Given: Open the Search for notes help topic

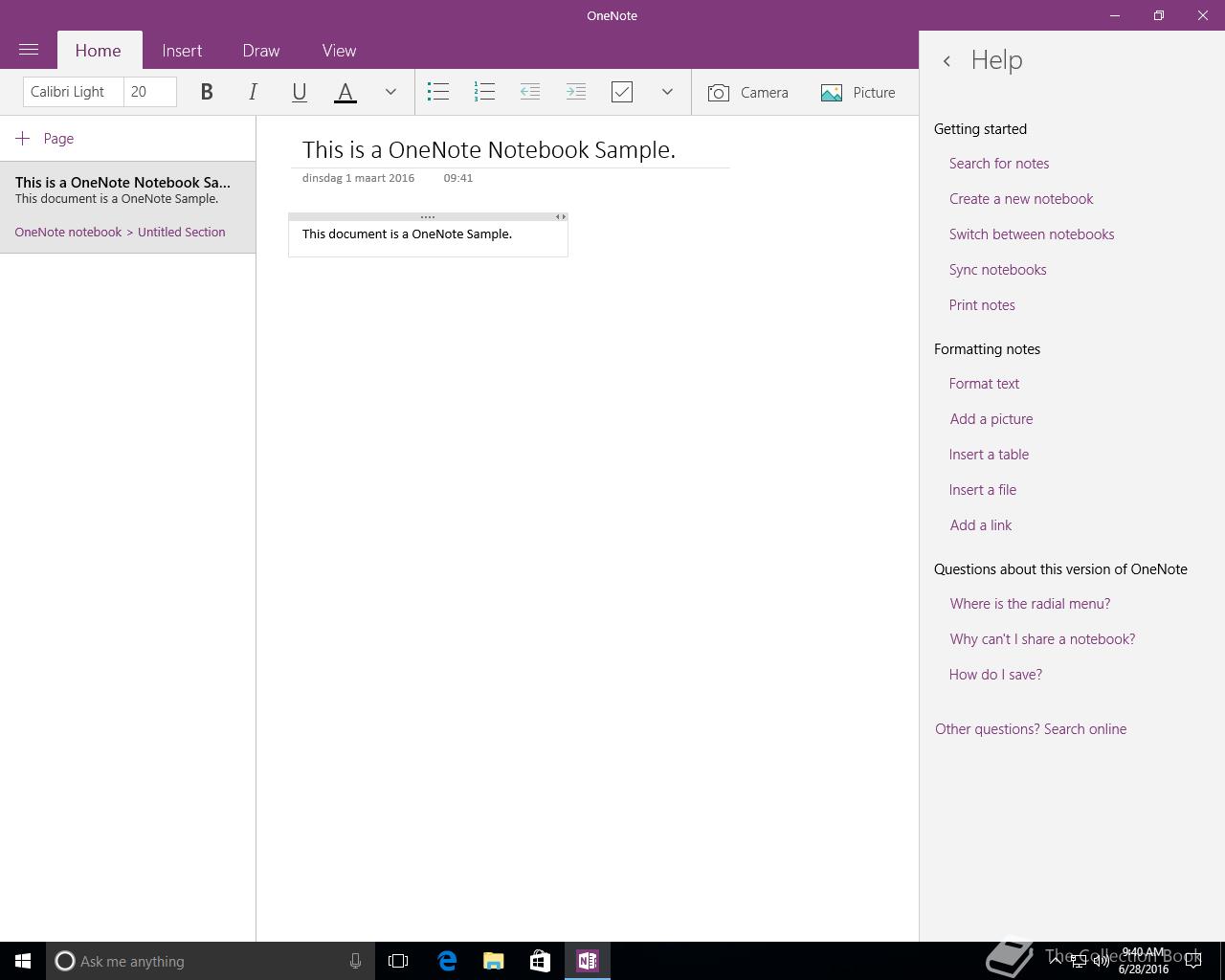Looking at the screenshot, I should [x=999, y=164].
